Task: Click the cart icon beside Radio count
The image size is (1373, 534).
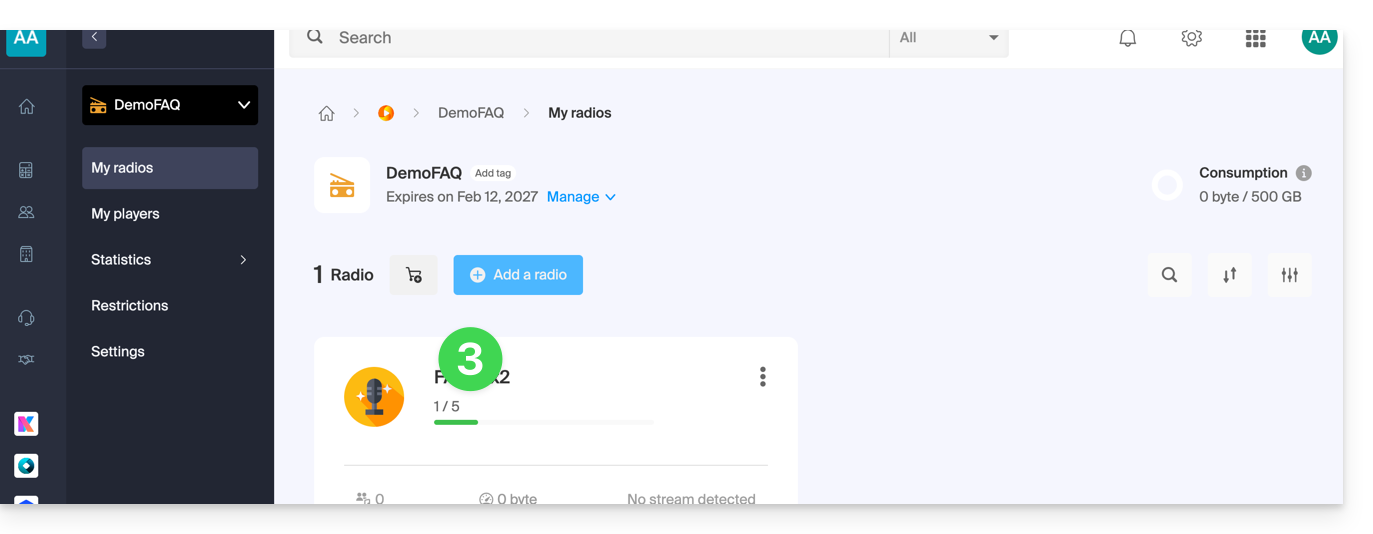Action: [x=413, y=275]
